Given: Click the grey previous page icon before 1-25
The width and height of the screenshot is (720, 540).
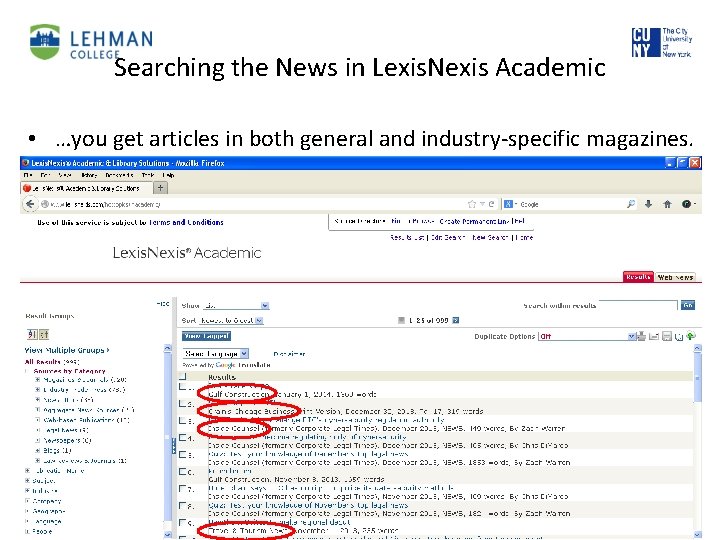Looking at the screenshot, I should point(401,320).
